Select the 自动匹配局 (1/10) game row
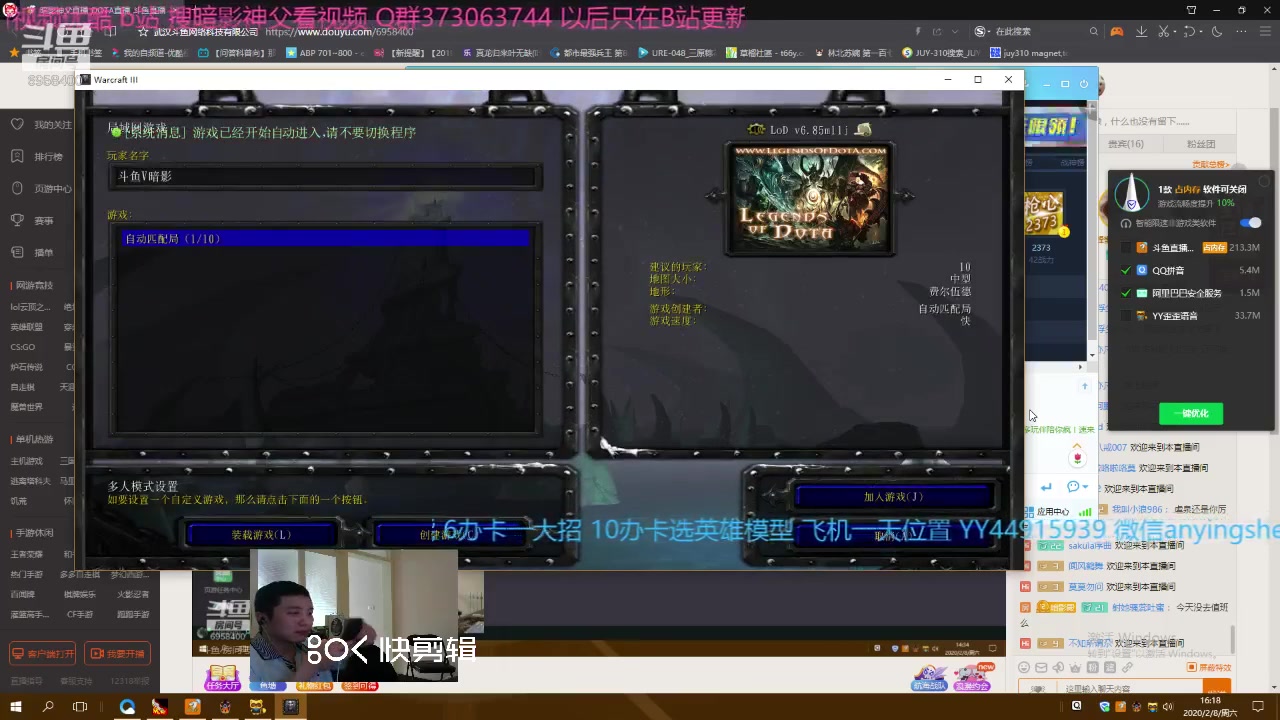Viewport: 1280px width, 720px height. click(325, 239)
